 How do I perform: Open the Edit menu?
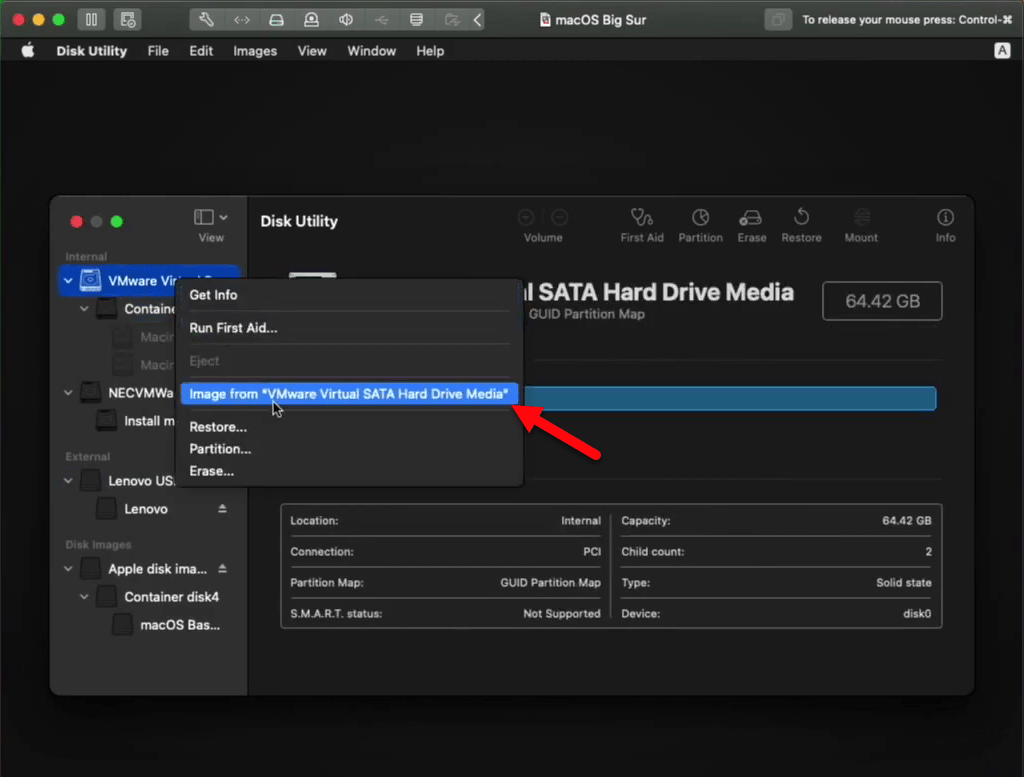[201, 51]
